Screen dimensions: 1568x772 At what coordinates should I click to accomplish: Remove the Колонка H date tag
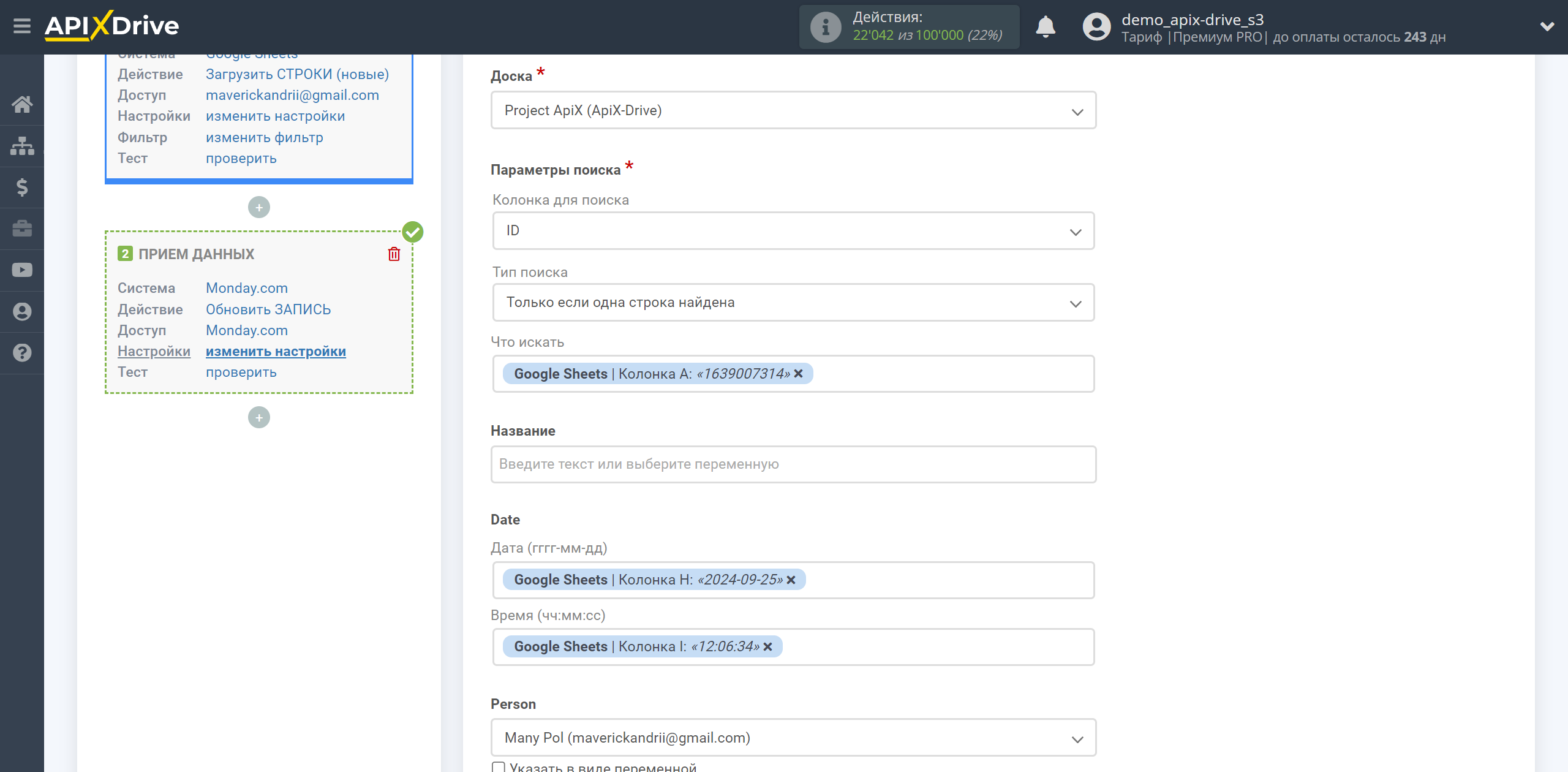point(791,580)
